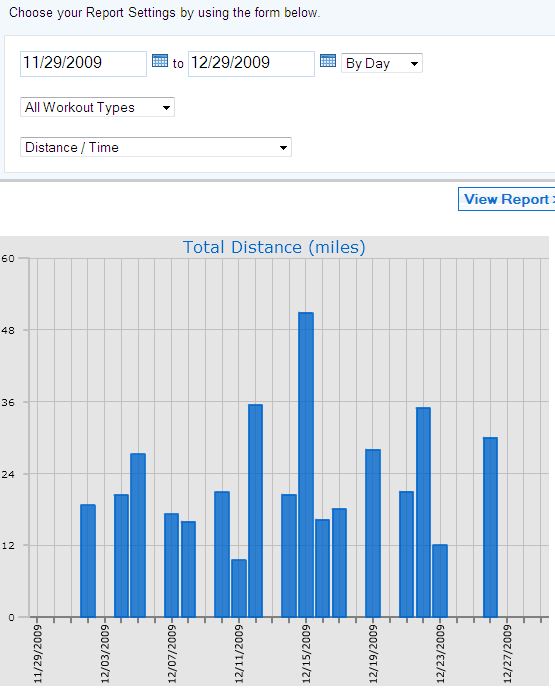Image resolution: width=555 pixels, height=690 pixels.
Task: Open calendar picker for start date
Action: [x=160, y=61]
